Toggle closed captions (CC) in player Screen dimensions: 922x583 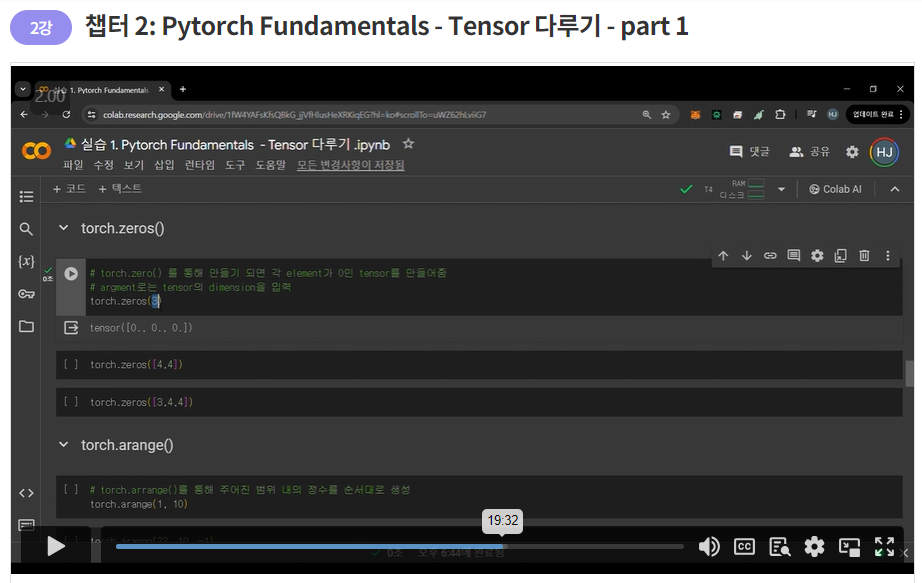pos(744,547)
